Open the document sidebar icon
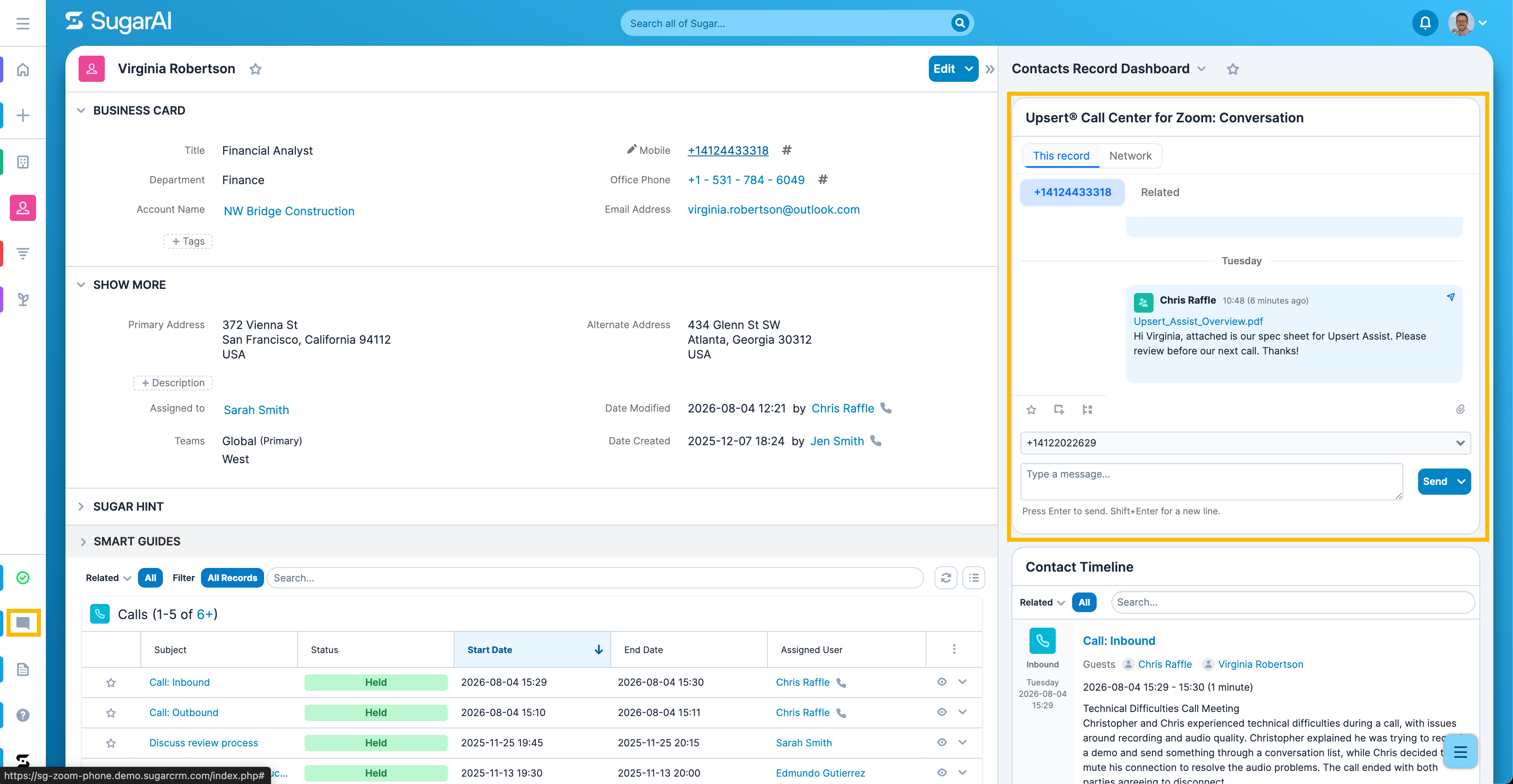1513x784 pixels. pyautogui.click(x=23, y=669)
